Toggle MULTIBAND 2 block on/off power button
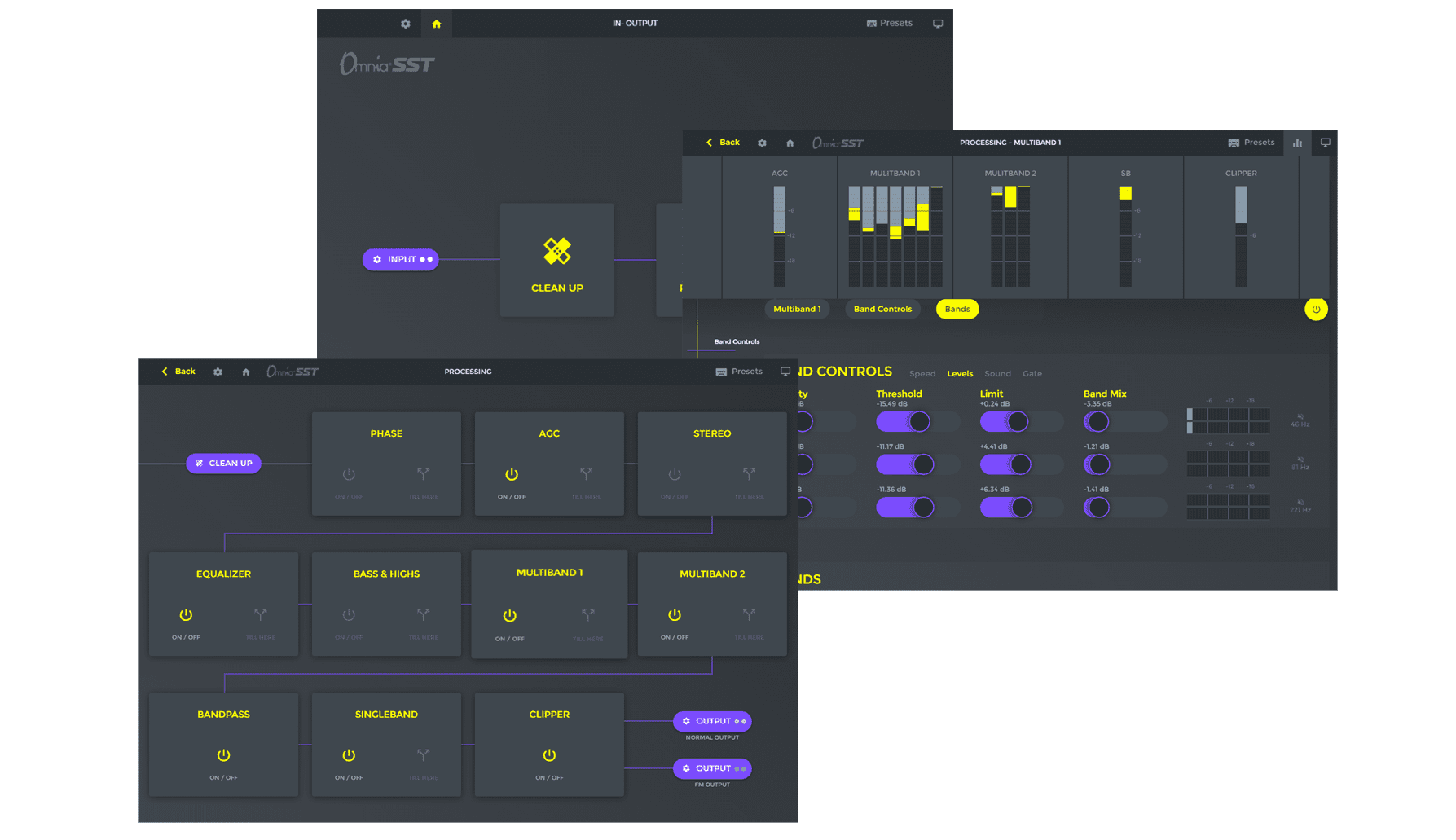Image resolution: width=1456 pixels, height=840 pixels. (675, 615)
